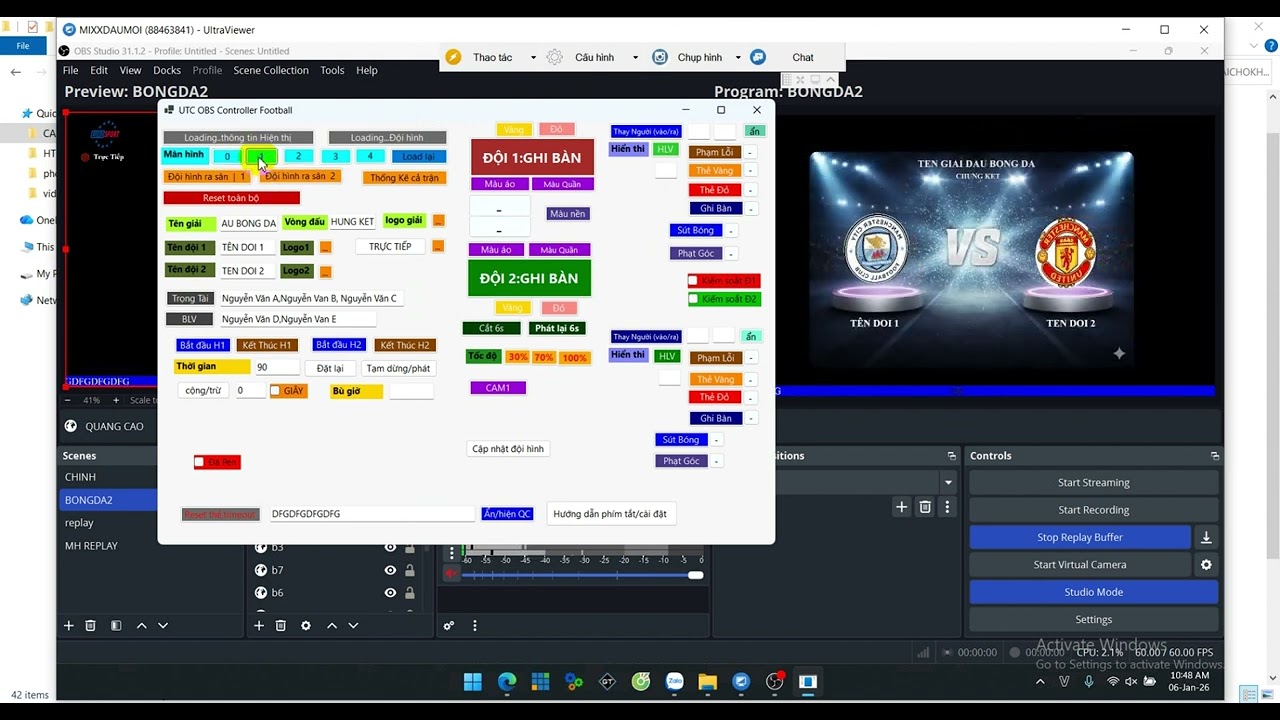Add a new scene with plus icon
This screenshot has width=1280, height=720.
(69, 625)
